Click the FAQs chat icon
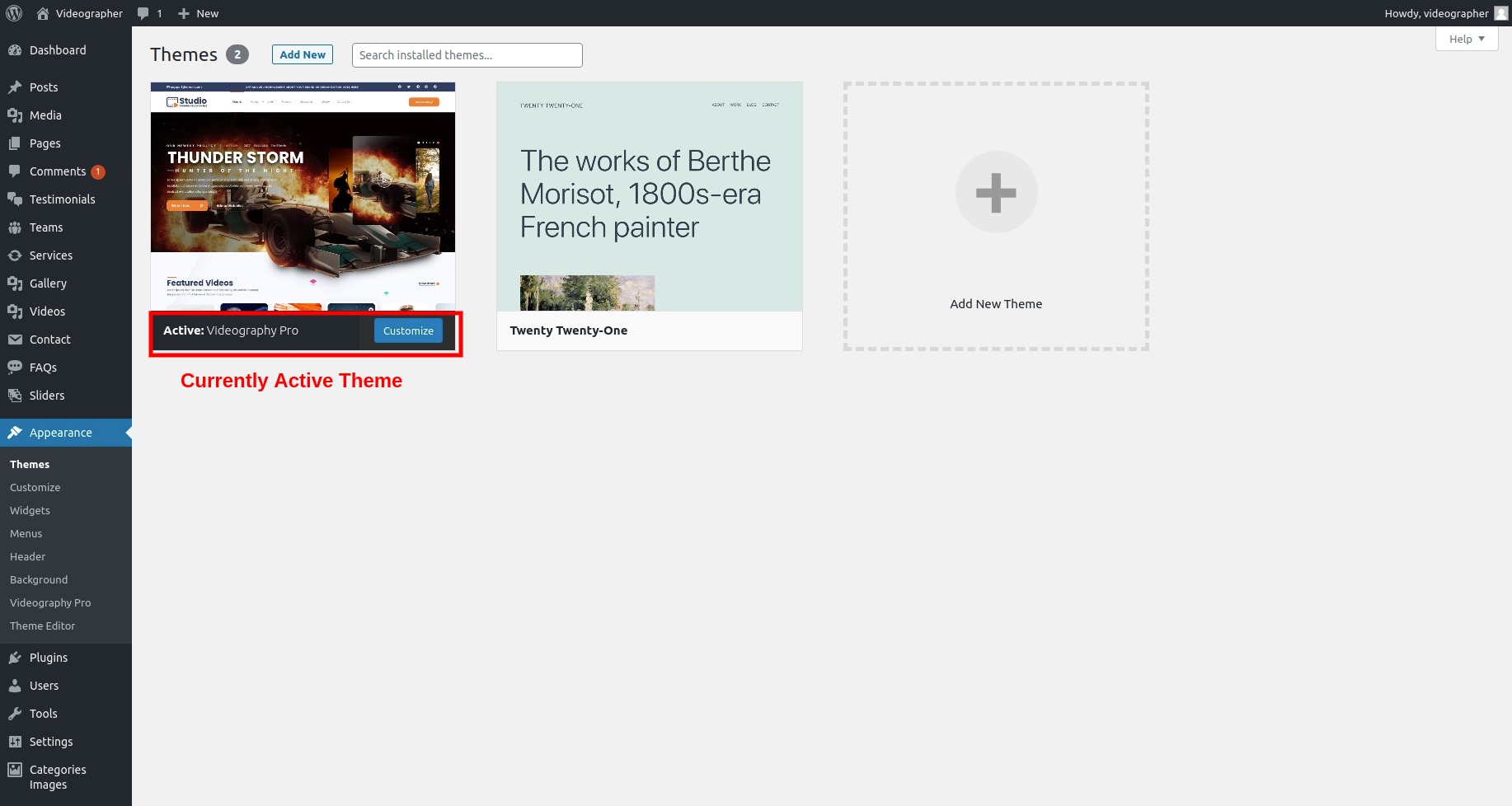The height and width of the screenshot is (806, 1512). pyautogui.click(x=15, y=368)
